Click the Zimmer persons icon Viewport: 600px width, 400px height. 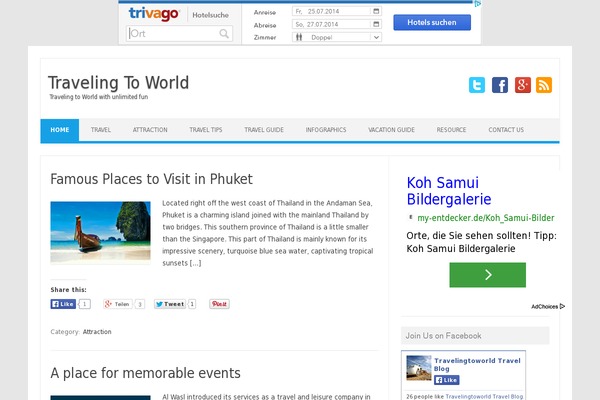299,37
